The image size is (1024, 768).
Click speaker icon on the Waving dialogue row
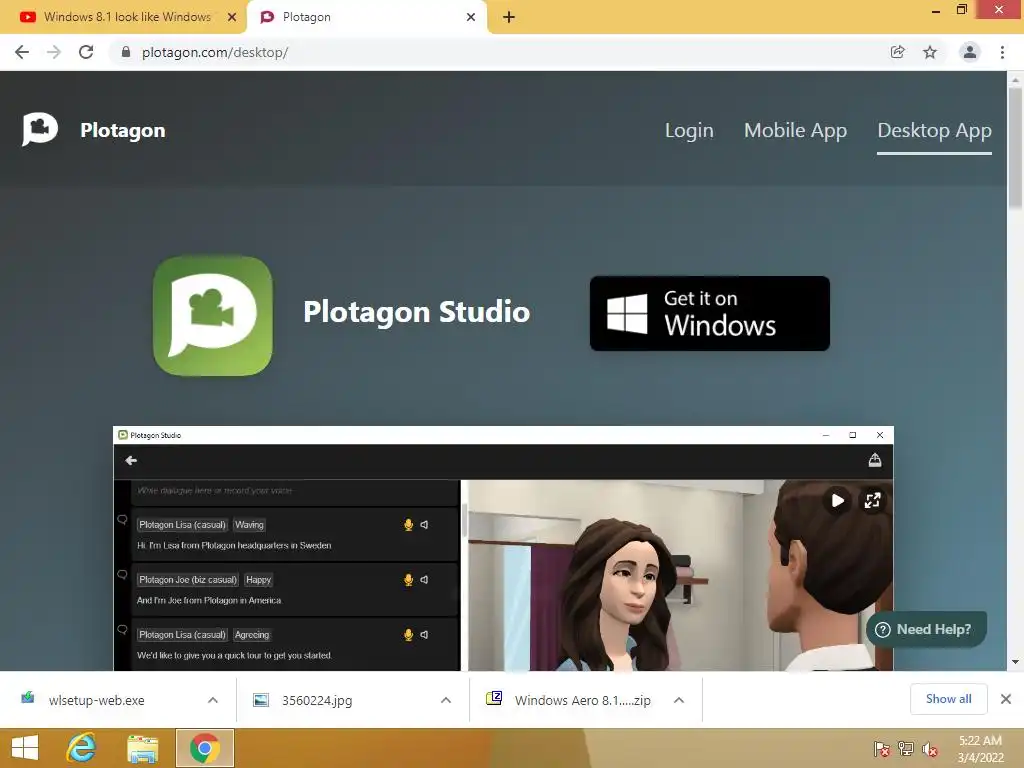[424, 524]
